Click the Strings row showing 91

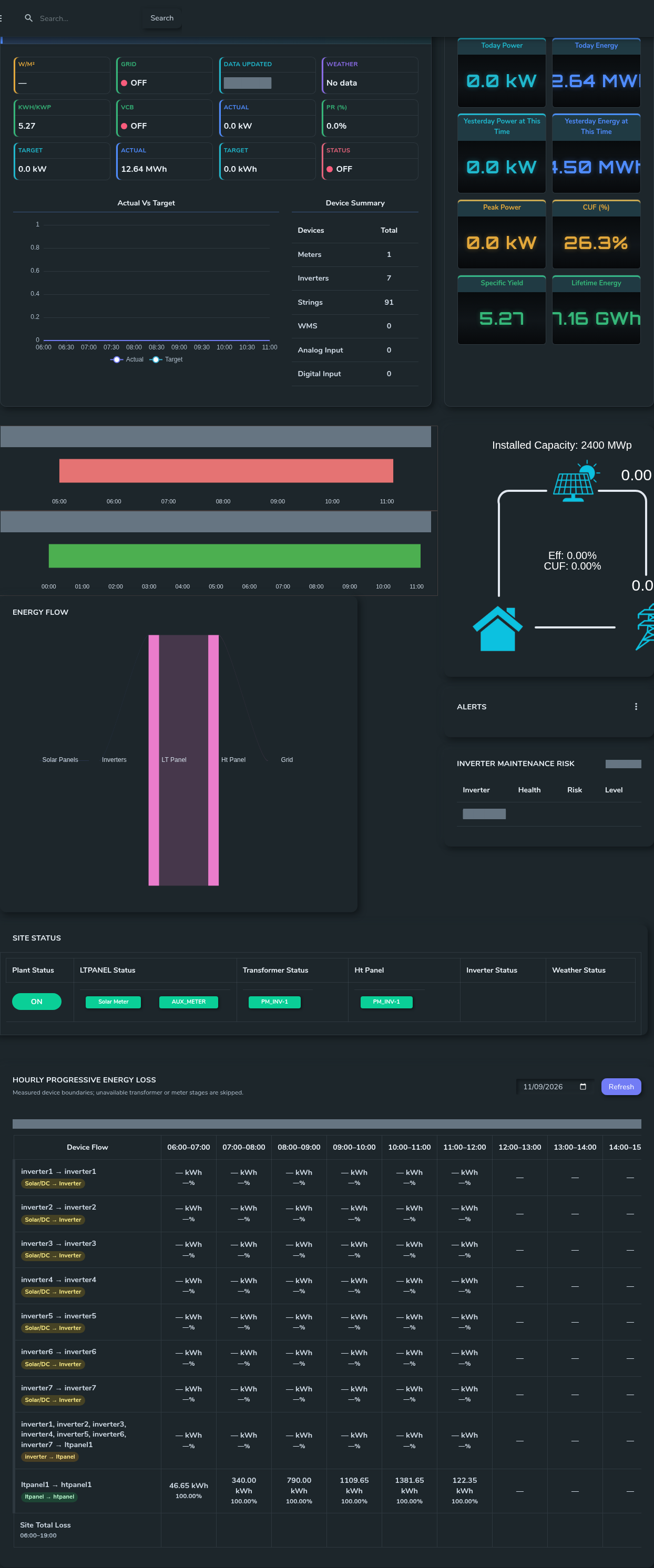click(355, 303)
